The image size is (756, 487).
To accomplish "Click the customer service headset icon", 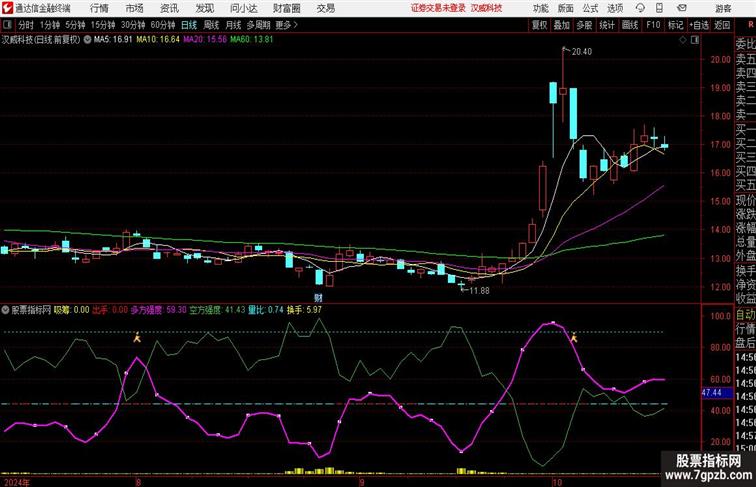I will click(x=640, y=8).
